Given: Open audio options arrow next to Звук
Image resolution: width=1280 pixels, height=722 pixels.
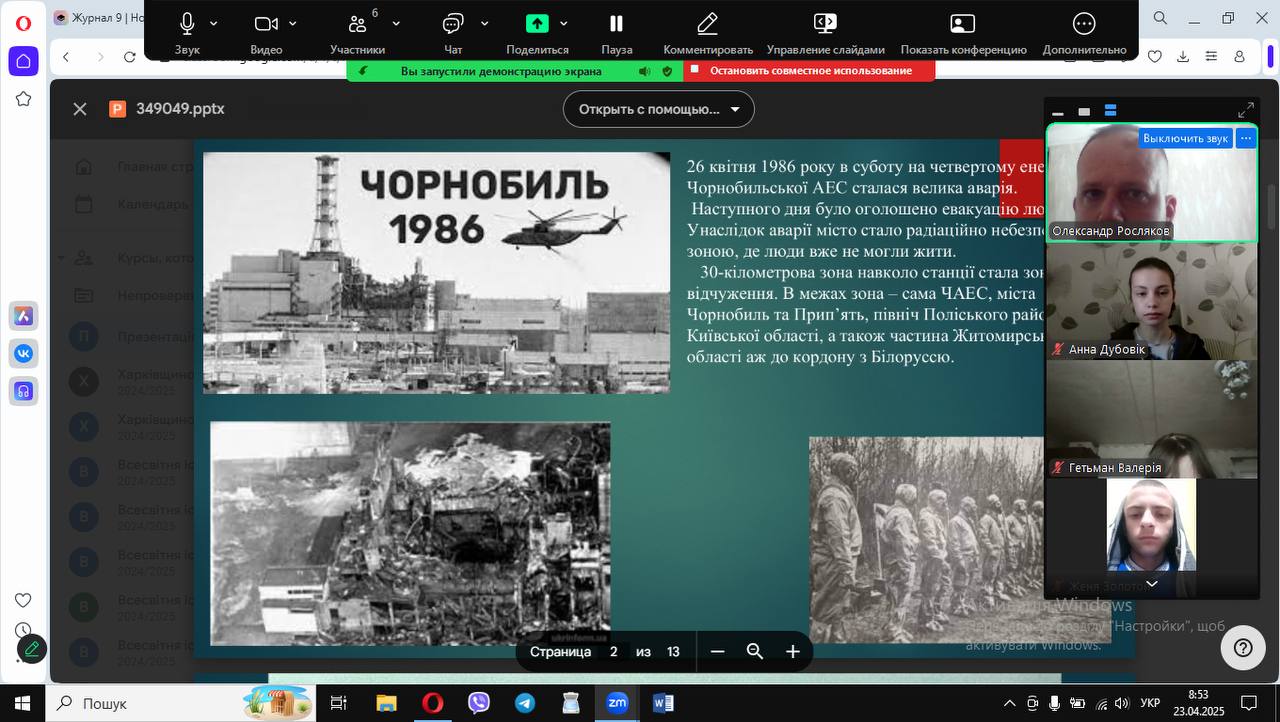Looking at the screenshot, I should 214,23.
